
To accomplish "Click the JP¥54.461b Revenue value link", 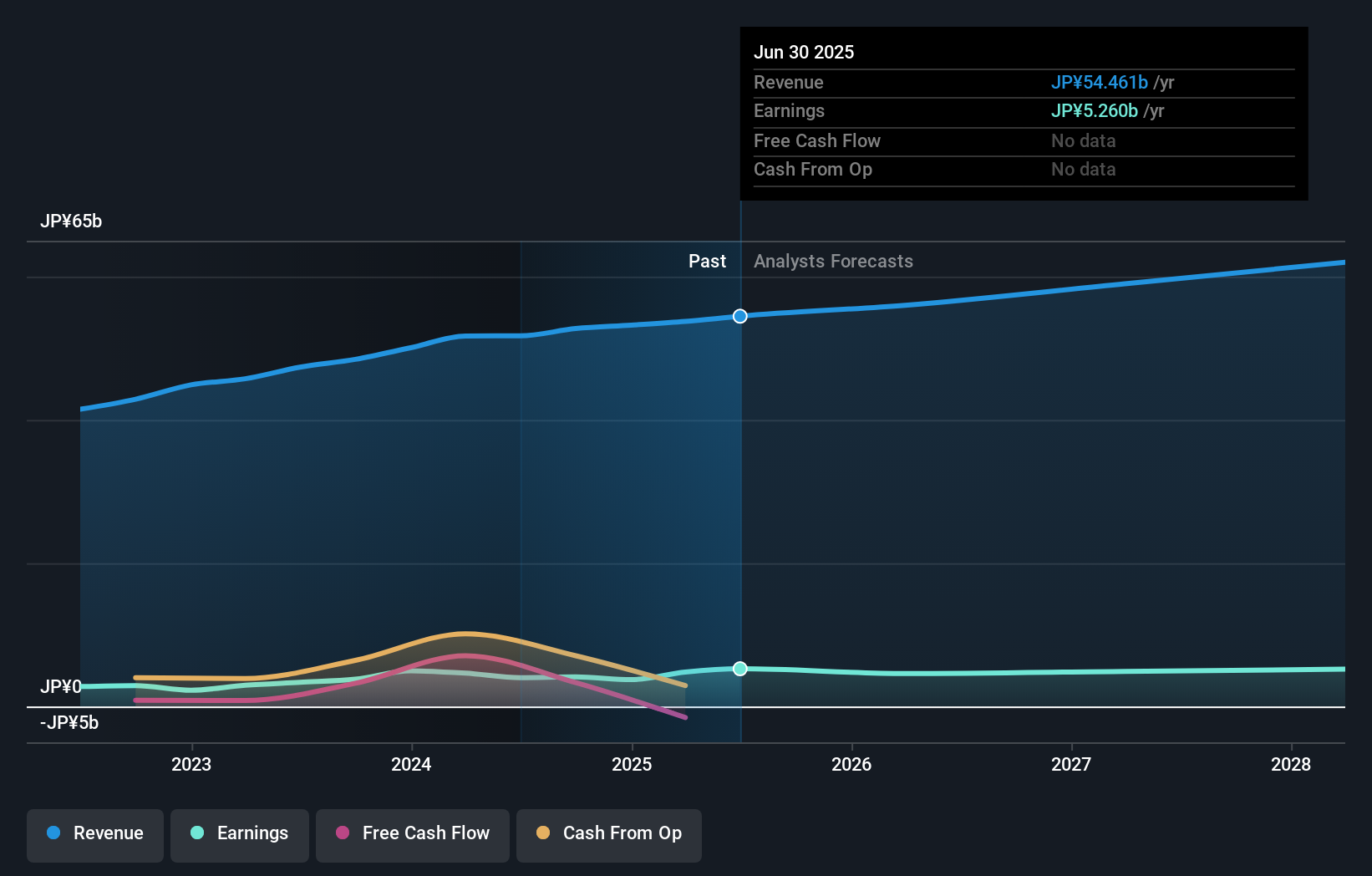I will [1100, 82].
